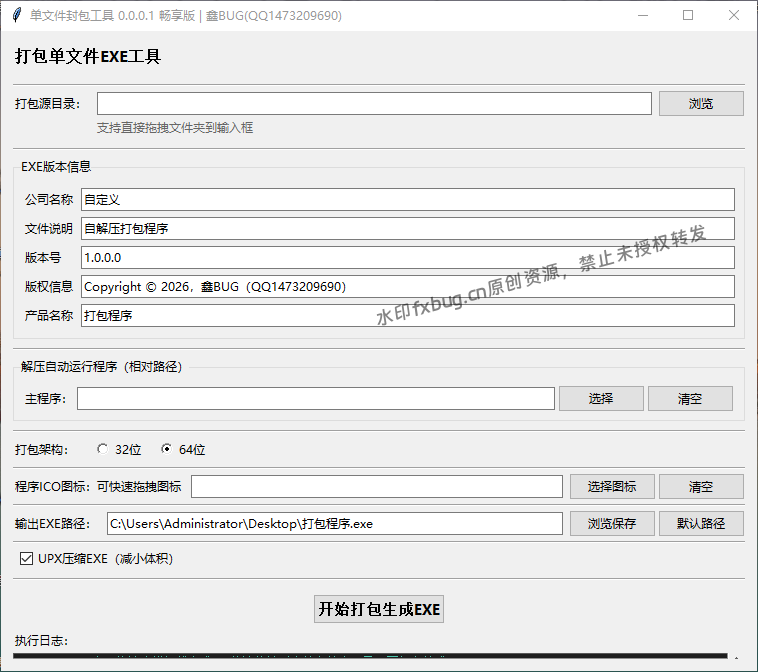Image resolution: width=758 pixels, height=672 pixels.
Task: Click 选择 button for main program
Action: 601,398
